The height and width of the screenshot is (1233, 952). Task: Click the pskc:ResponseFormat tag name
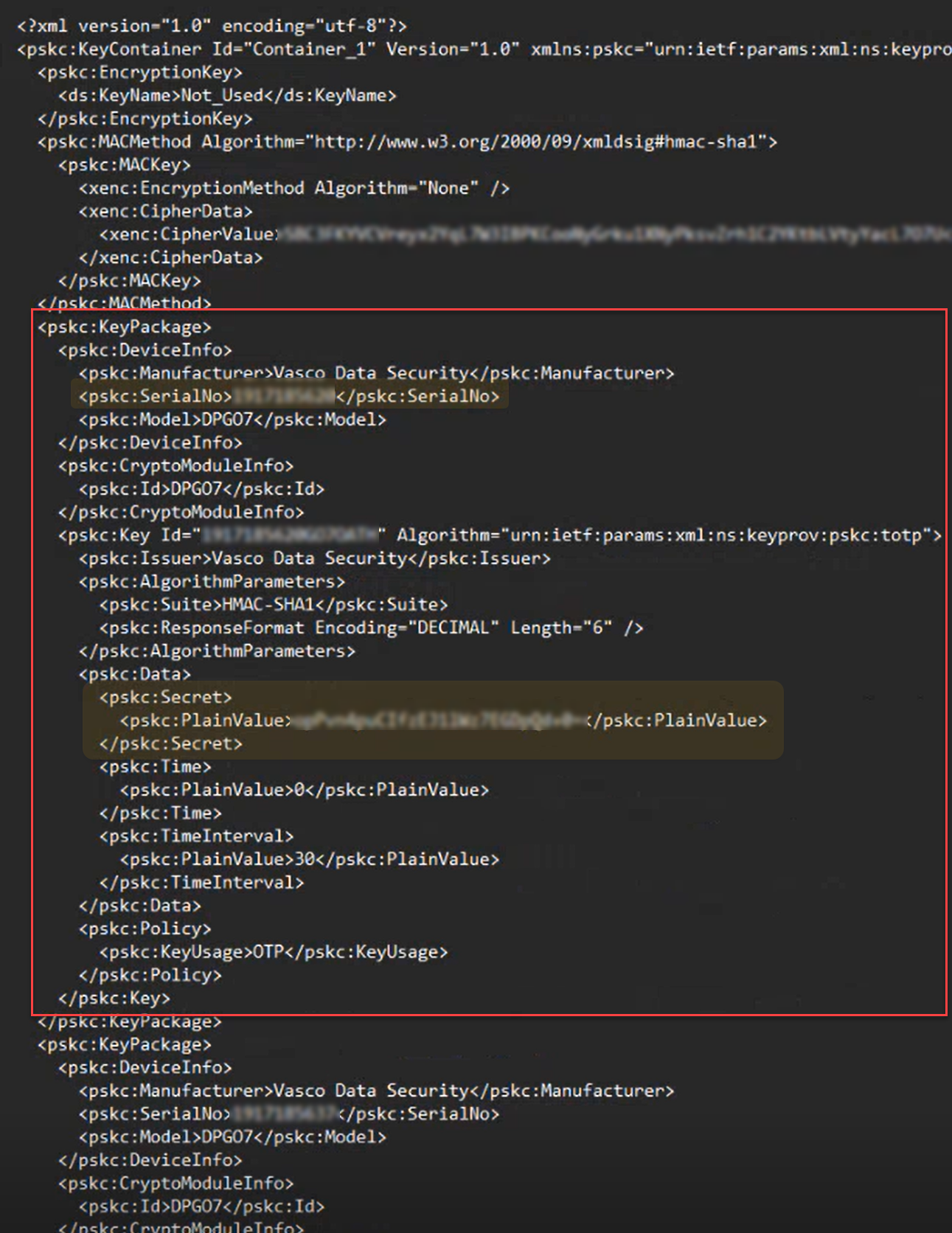202,628
